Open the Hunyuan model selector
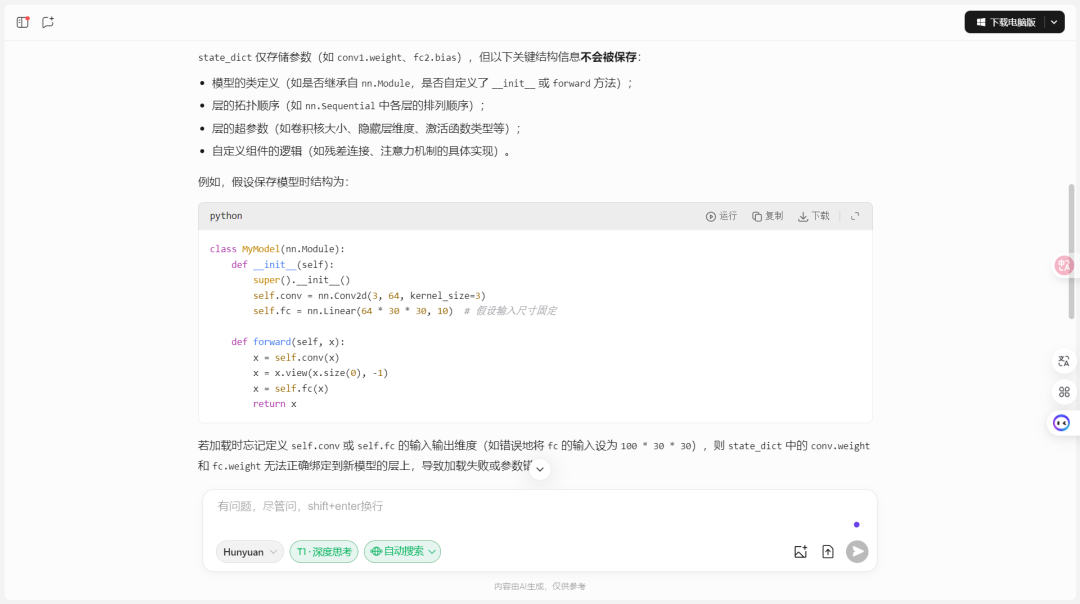1080x604 pixels. click(249, 551)
